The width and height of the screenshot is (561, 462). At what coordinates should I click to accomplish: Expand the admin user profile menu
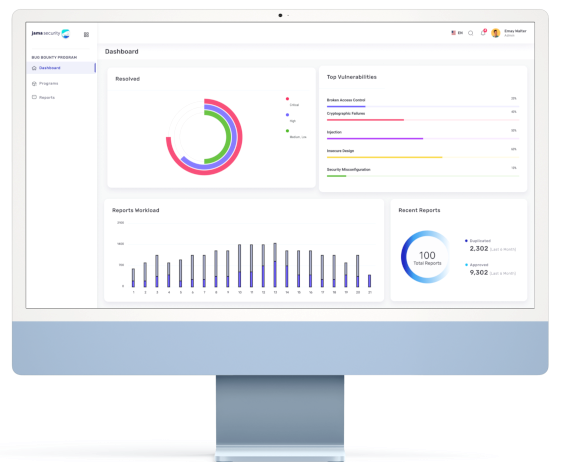(515, 33)
